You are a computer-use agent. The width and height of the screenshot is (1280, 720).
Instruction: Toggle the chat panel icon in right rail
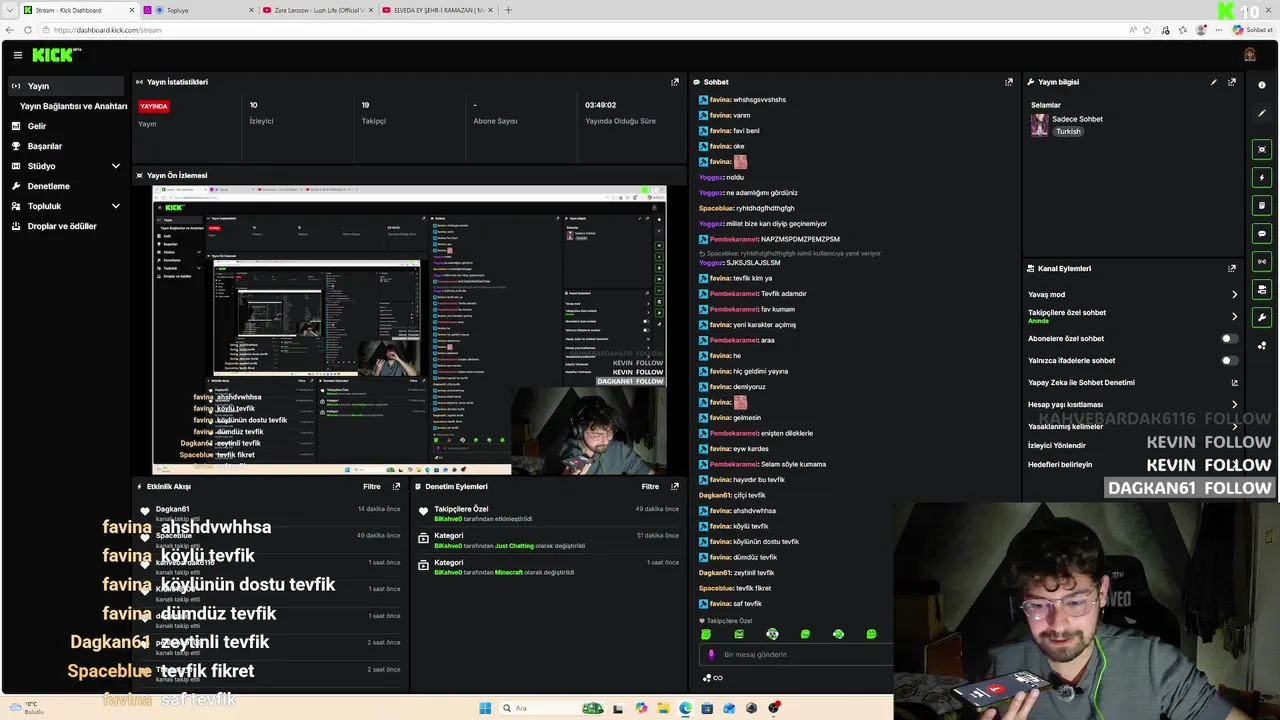(x=1262, y=233)
